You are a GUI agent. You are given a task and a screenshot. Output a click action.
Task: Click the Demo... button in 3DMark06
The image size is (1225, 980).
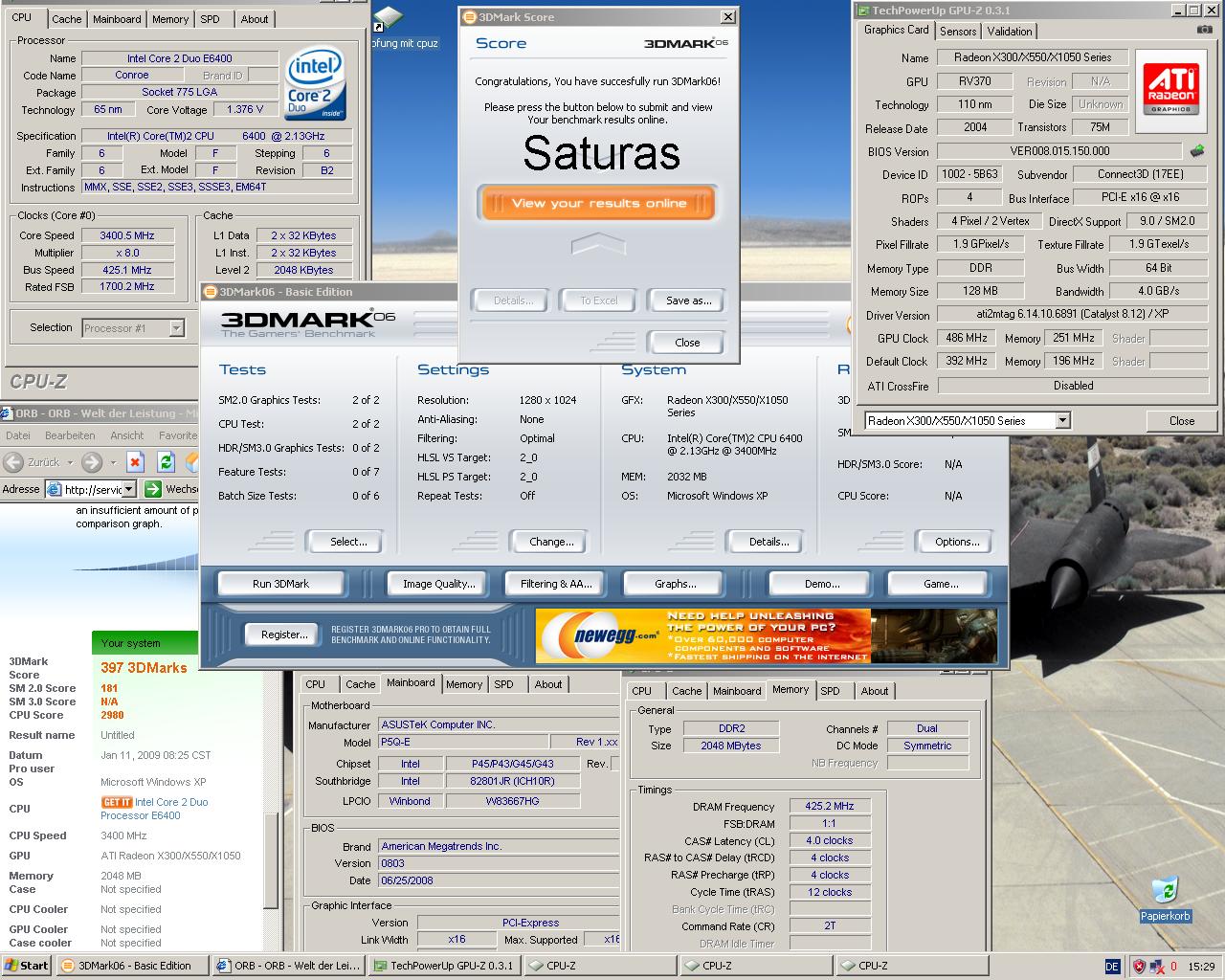[x=821, y=584]
